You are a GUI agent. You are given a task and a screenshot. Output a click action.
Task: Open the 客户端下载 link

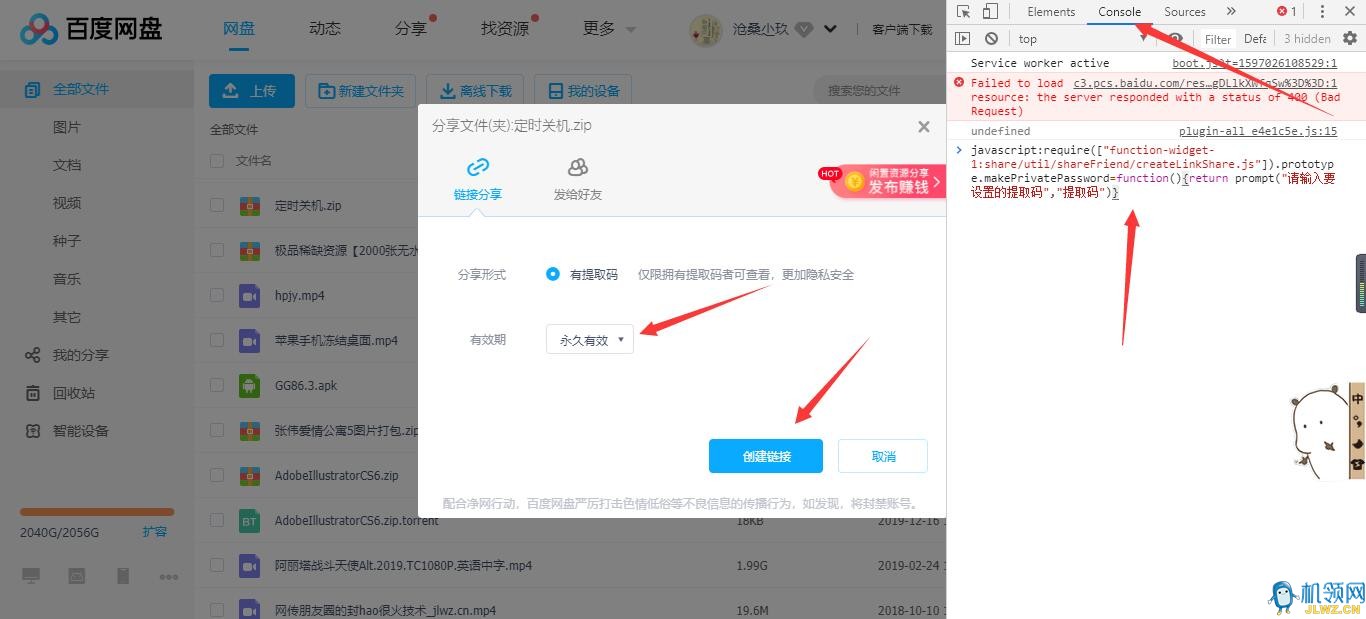click(x=903, y=30)
